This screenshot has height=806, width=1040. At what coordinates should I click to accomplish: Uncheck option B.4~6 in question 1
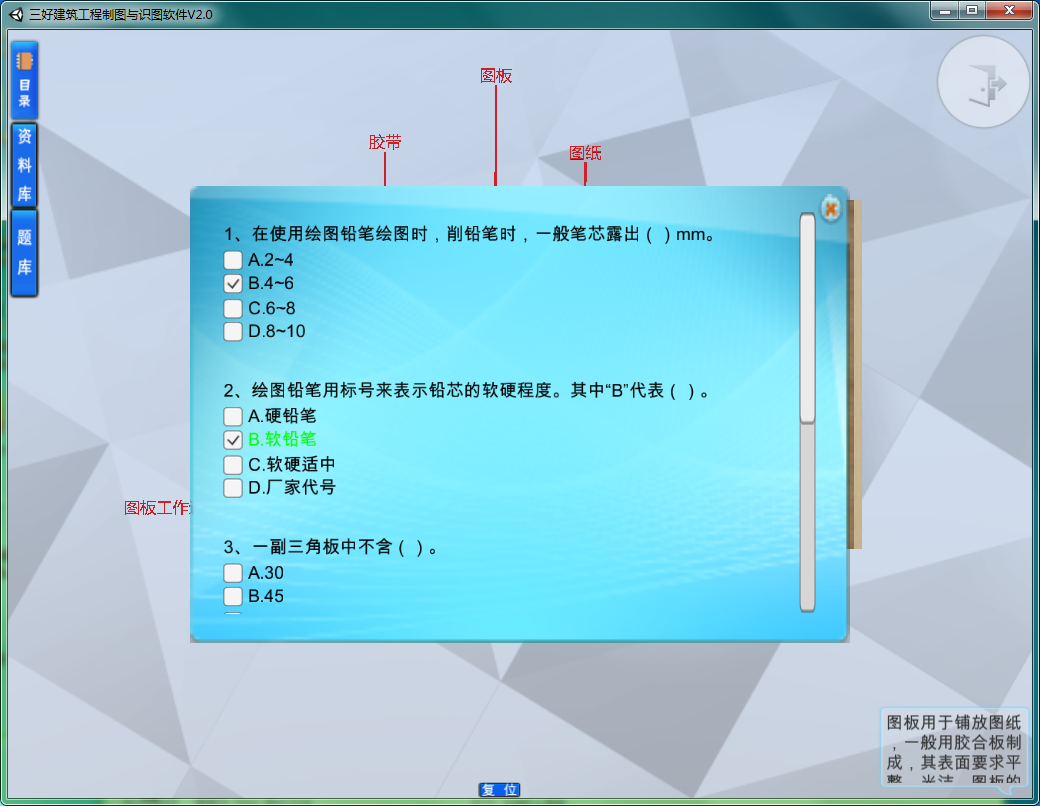pyautogui.click(x=233, y=284)
